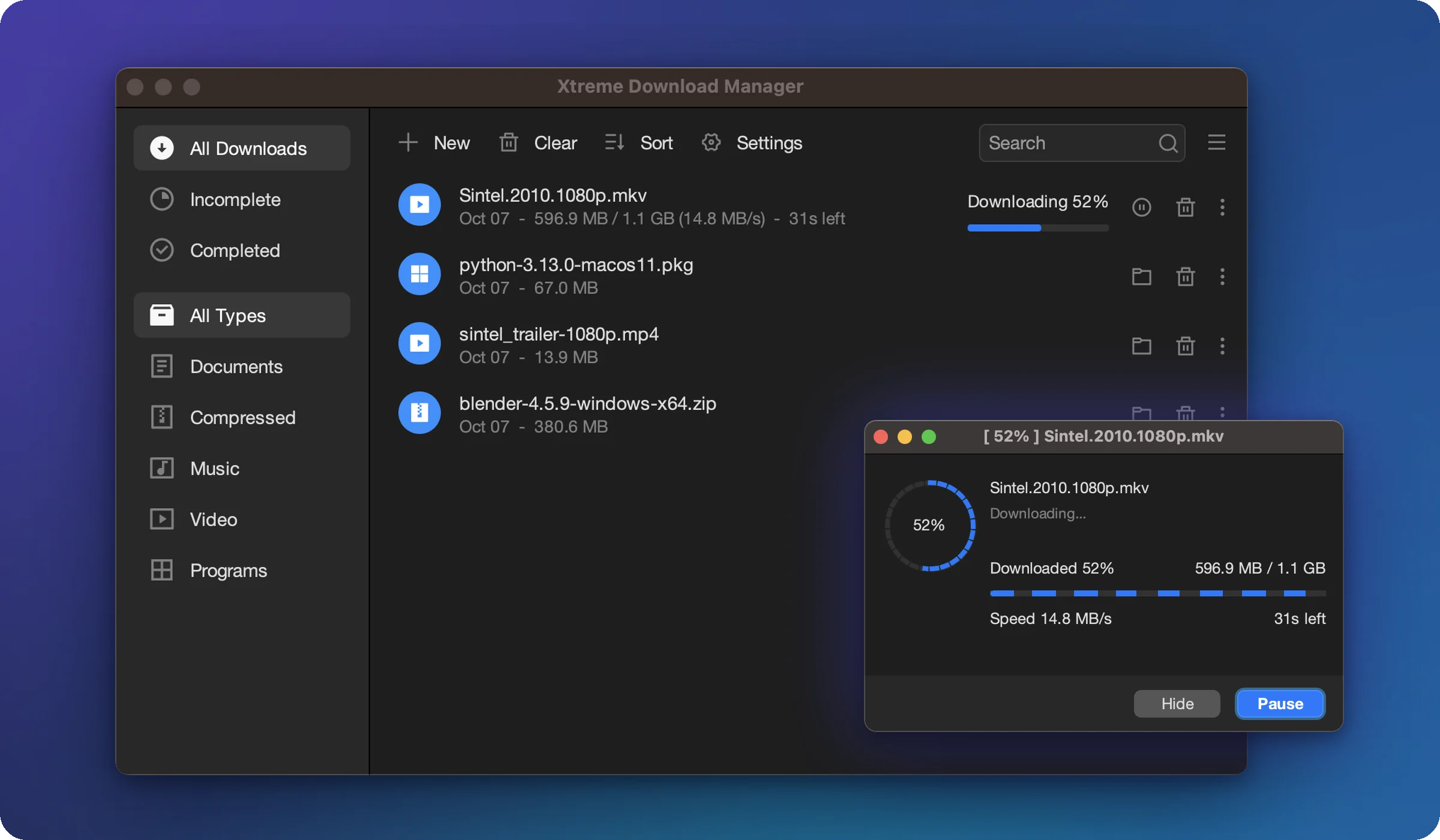This screenshot has height=840, width=1440.
Task: Click the Clear toolbar label
Action: click(x=556, y=143)
